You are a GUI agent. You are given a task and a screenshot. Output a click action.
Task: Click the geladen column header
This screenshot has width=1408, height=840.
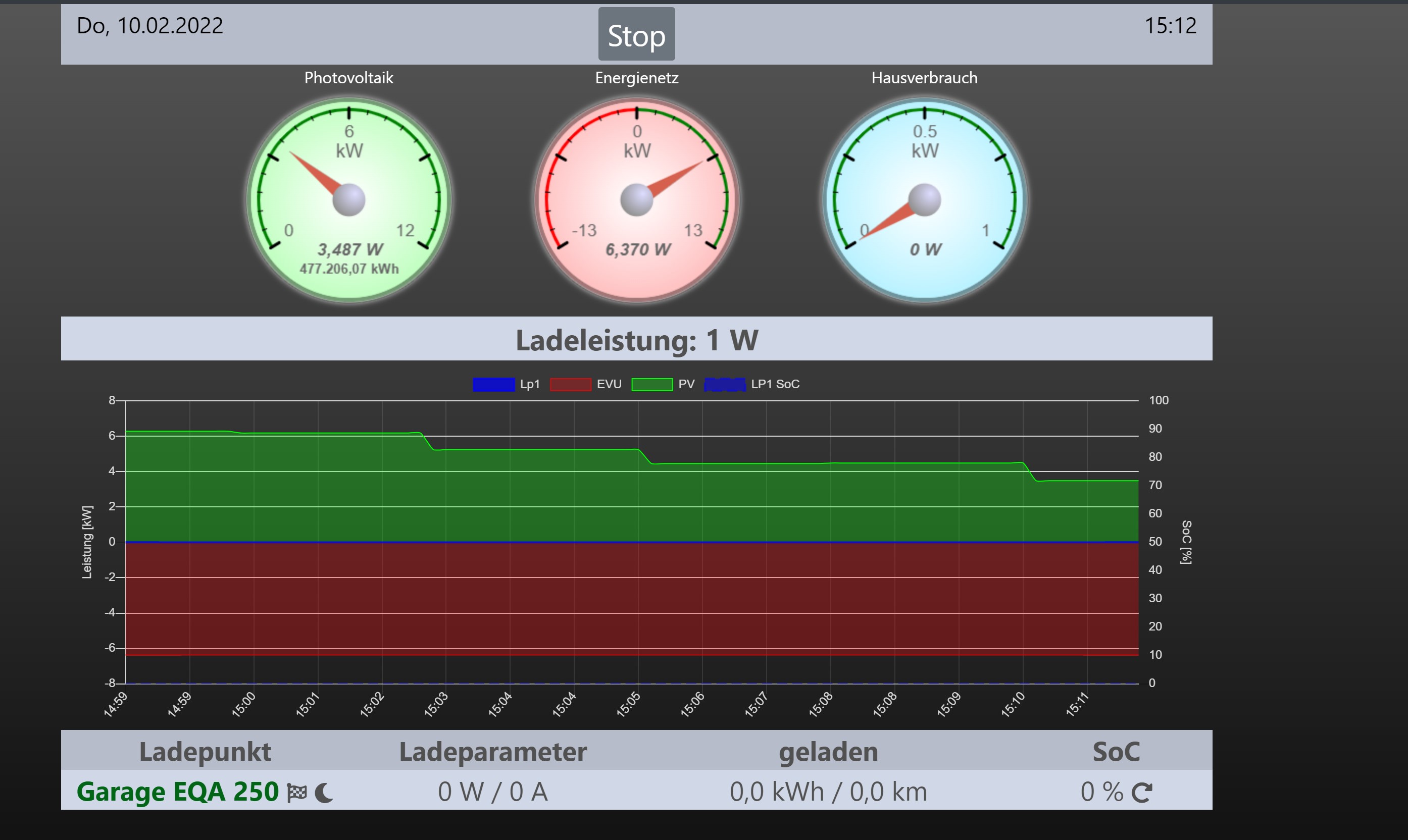[x=828, y=752]
